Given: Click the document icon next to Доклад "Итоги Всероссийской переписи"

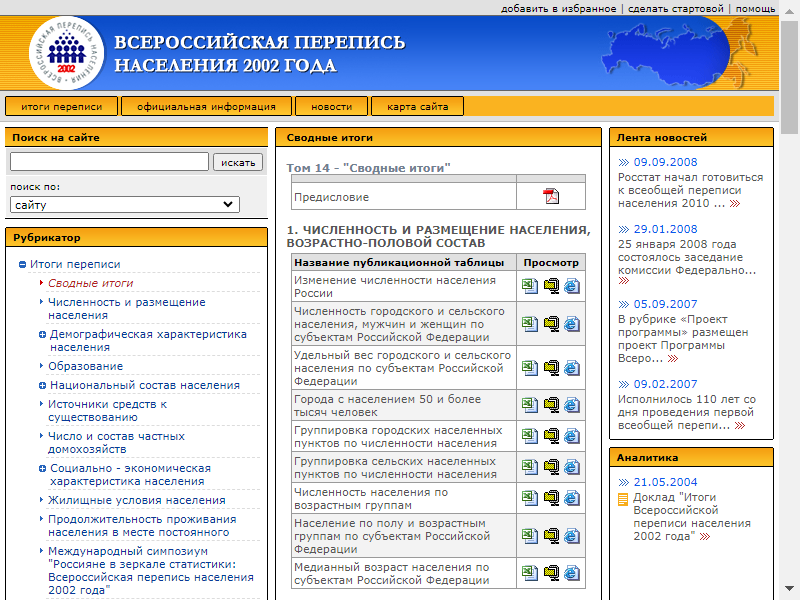Looking at the screenshot, I should 623,500.
